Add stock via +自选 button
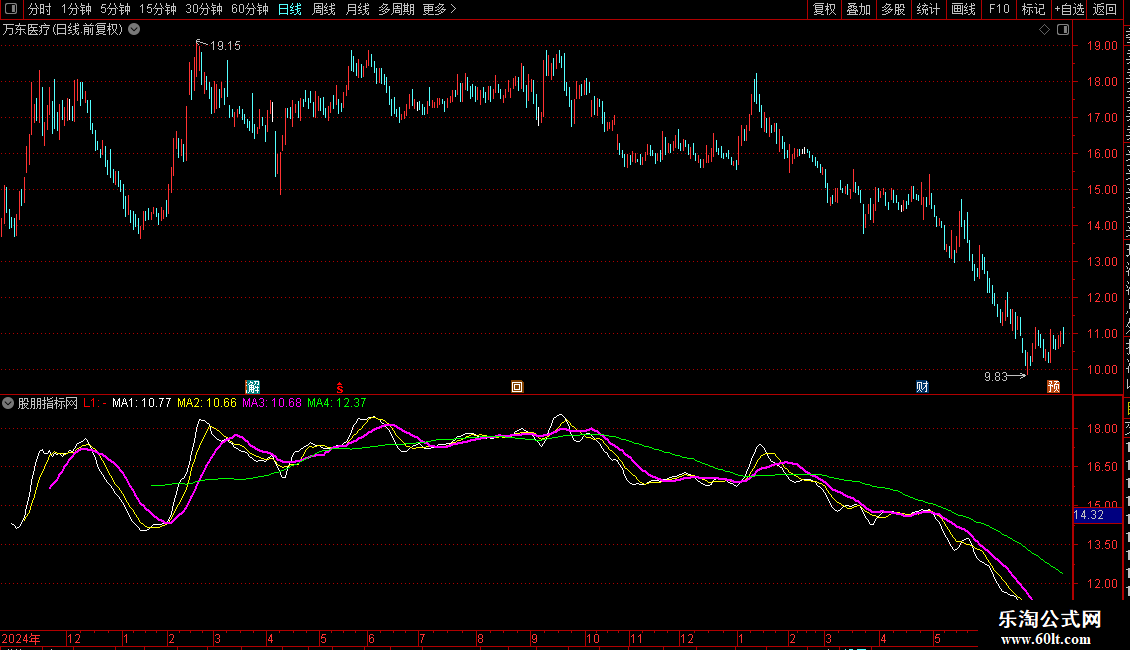Viewport: 1130px width, 650px height. pos(1069,9)
